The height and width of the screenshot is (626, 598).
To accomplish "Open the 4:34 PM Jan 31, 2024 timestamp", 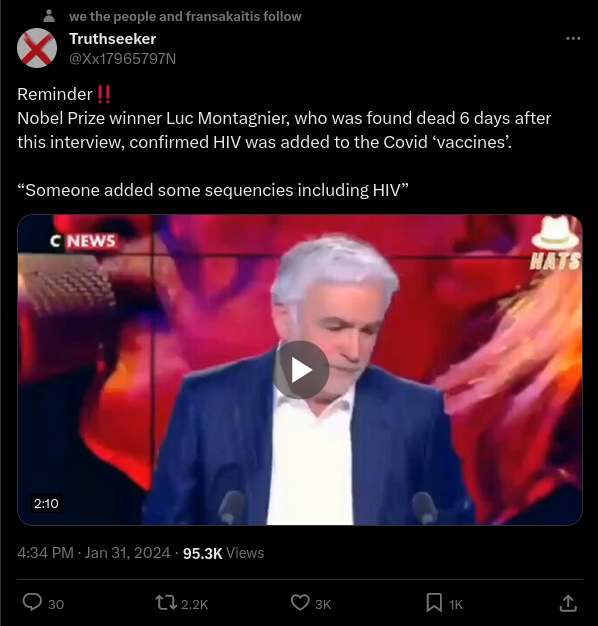I will tap(94, 553).
